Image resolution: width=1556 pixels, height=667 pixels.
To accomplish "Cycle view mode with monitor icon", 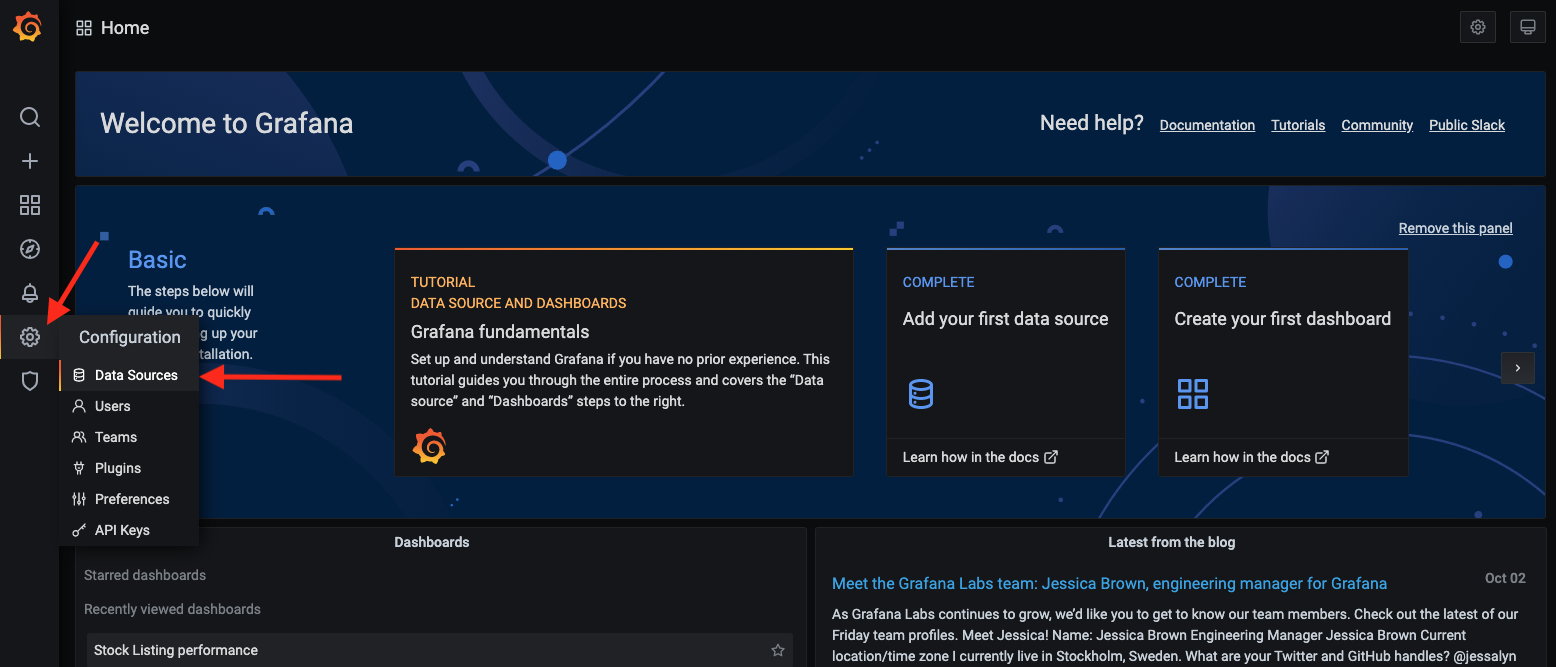I will point(1527,27).
